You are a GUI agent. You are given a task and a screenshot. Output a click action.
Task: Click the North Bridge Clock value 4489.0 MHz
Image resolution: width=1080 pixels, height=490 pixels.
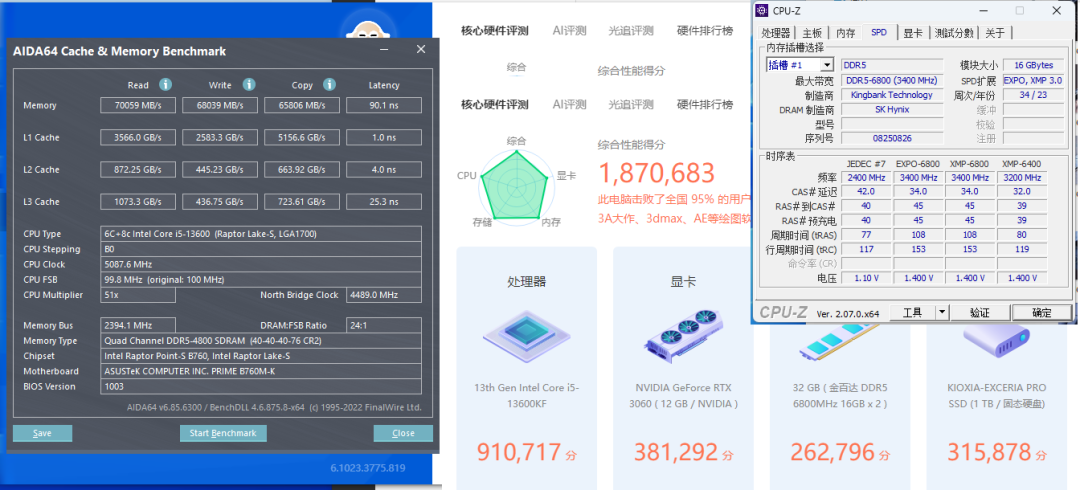(384, 295)
